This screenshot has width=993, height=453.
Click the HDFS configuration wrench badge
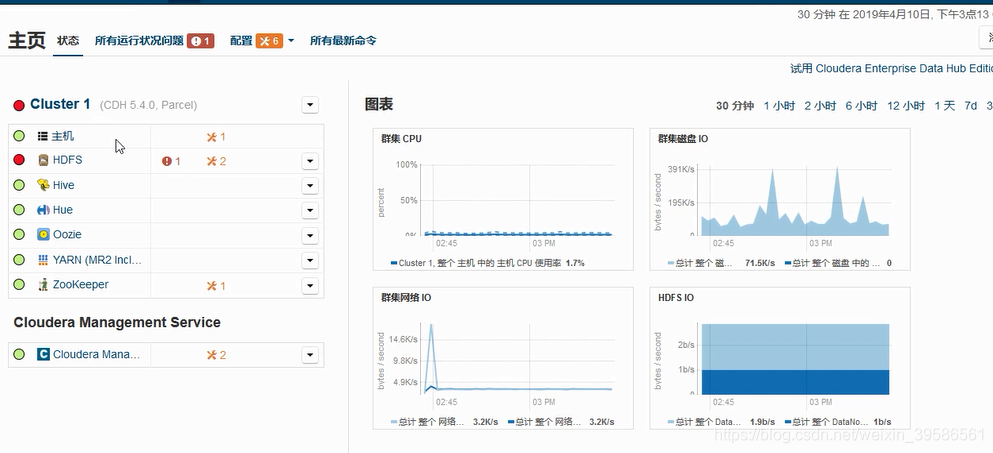coord(216,162)
